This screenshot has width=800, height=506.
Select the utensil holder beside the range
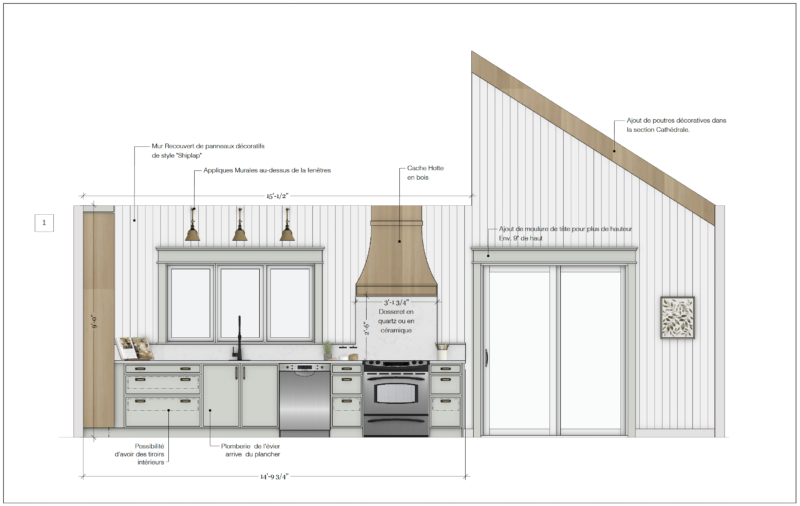click(442, 351)
